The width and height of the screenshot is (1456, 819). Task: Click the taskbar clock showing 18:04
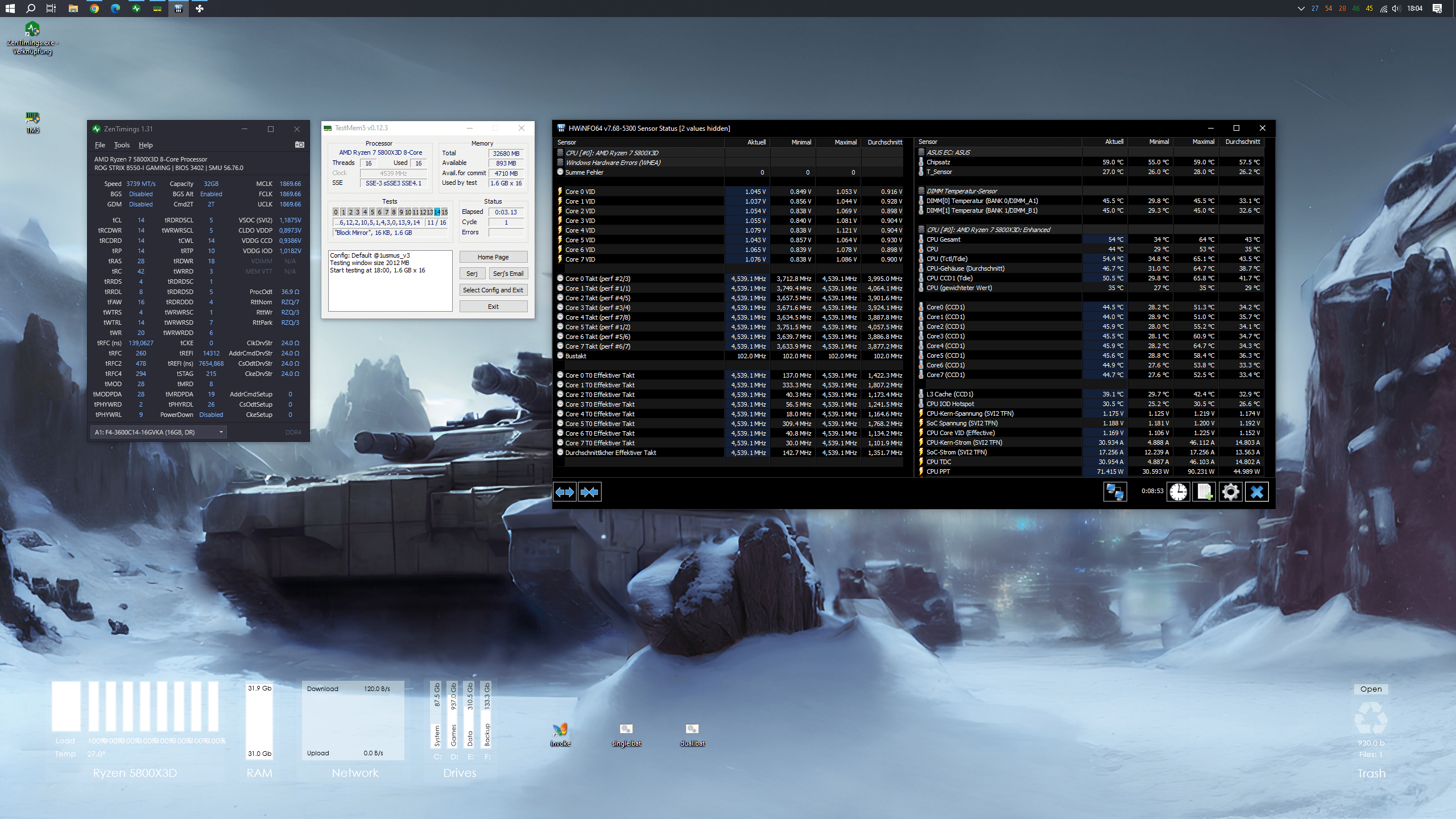1414,9
